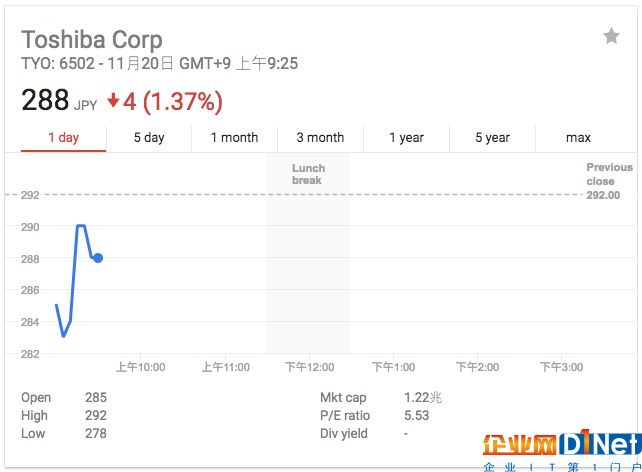Click the 上午10:00 time axis label
Image resolution: width=642 pixels, height=472 pixels.
point(141,367)
